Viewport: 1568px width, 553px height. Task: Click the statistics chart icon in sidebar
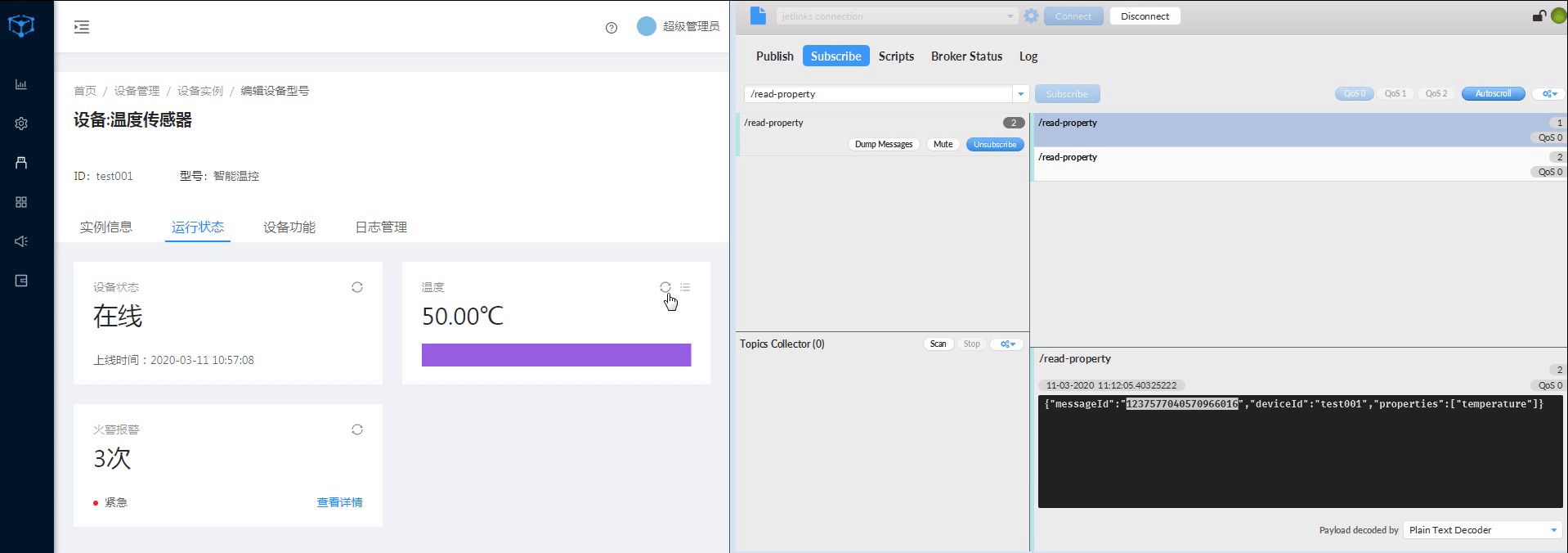[x=21, y=84]
